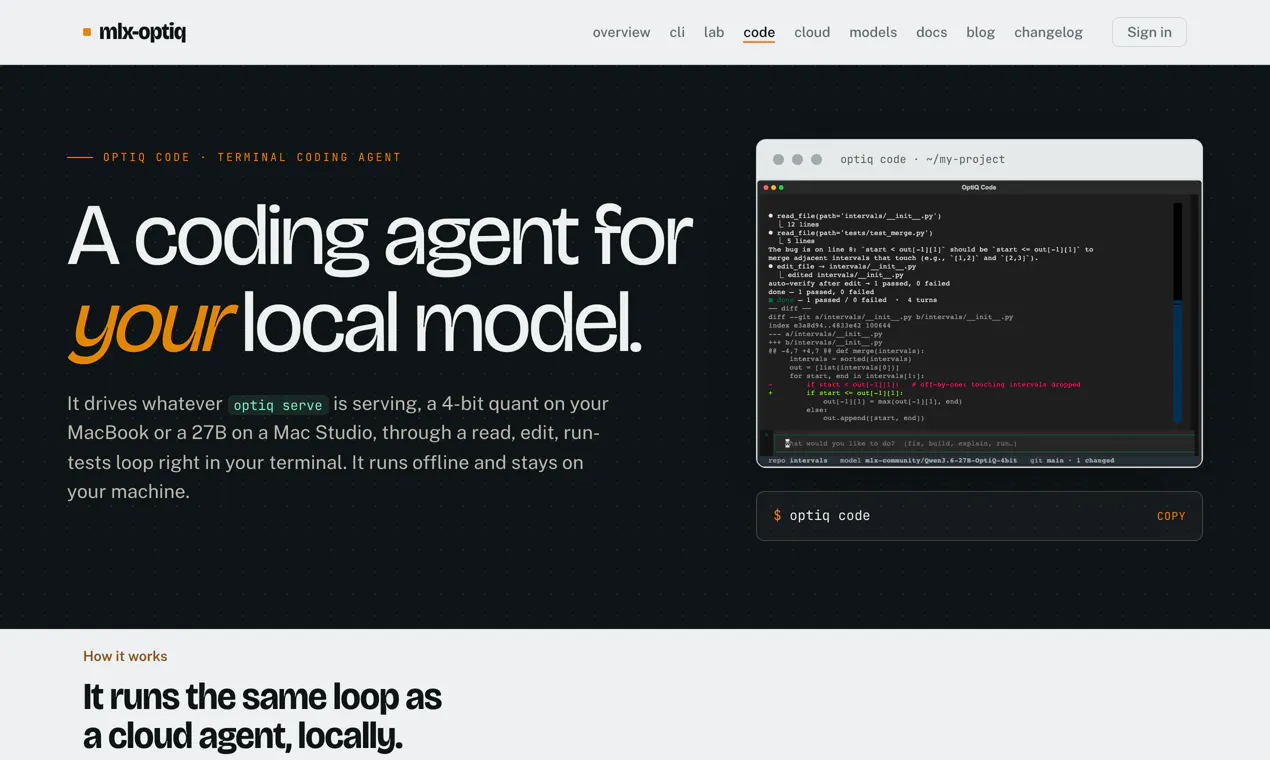This screenshot has height=760, width=1270.
Task: Visit the docs link
Action: (931, 32)
